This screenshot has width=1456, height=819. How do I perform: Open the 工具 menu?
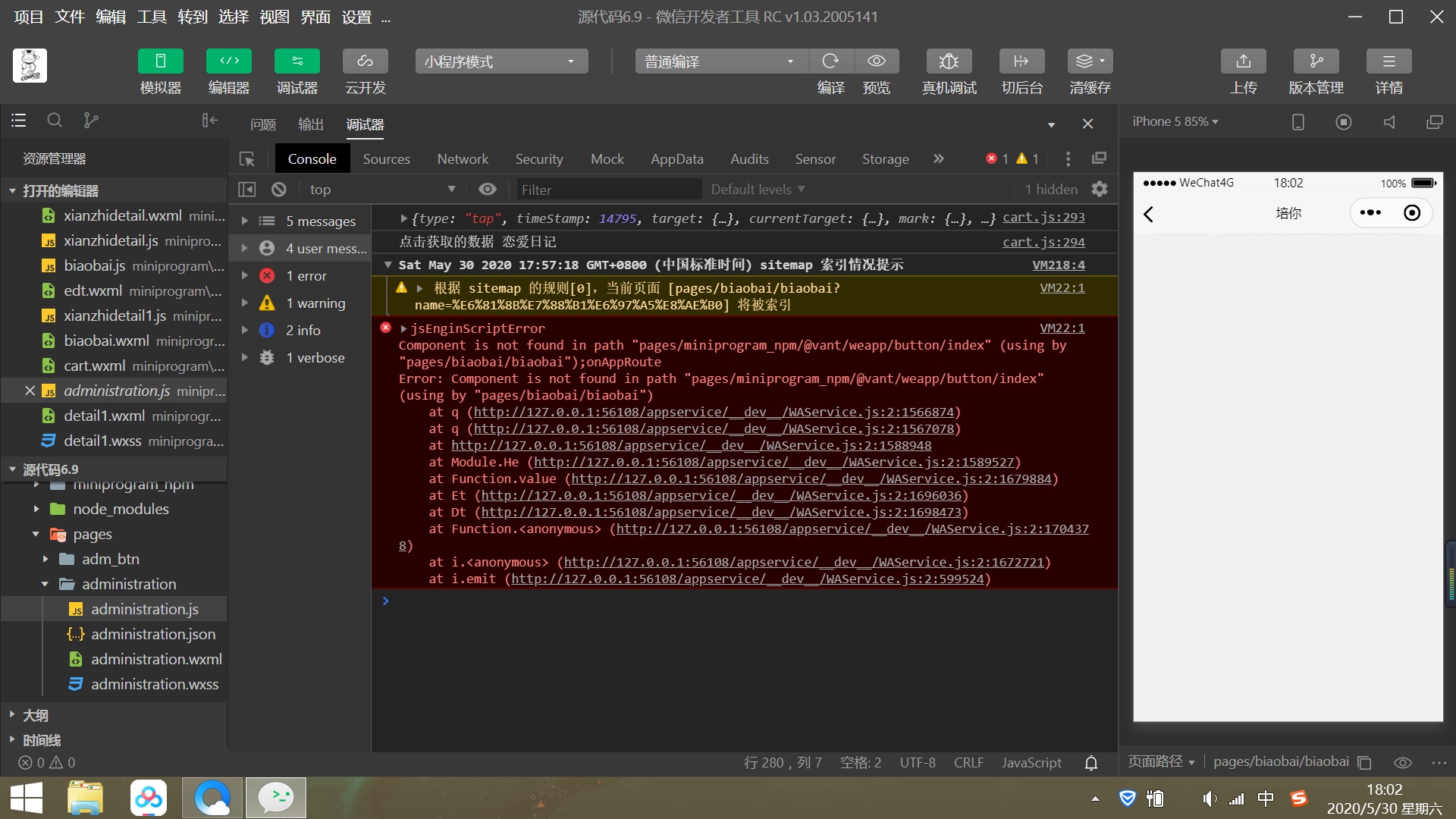pyautogui.click(x=151, y=17)
